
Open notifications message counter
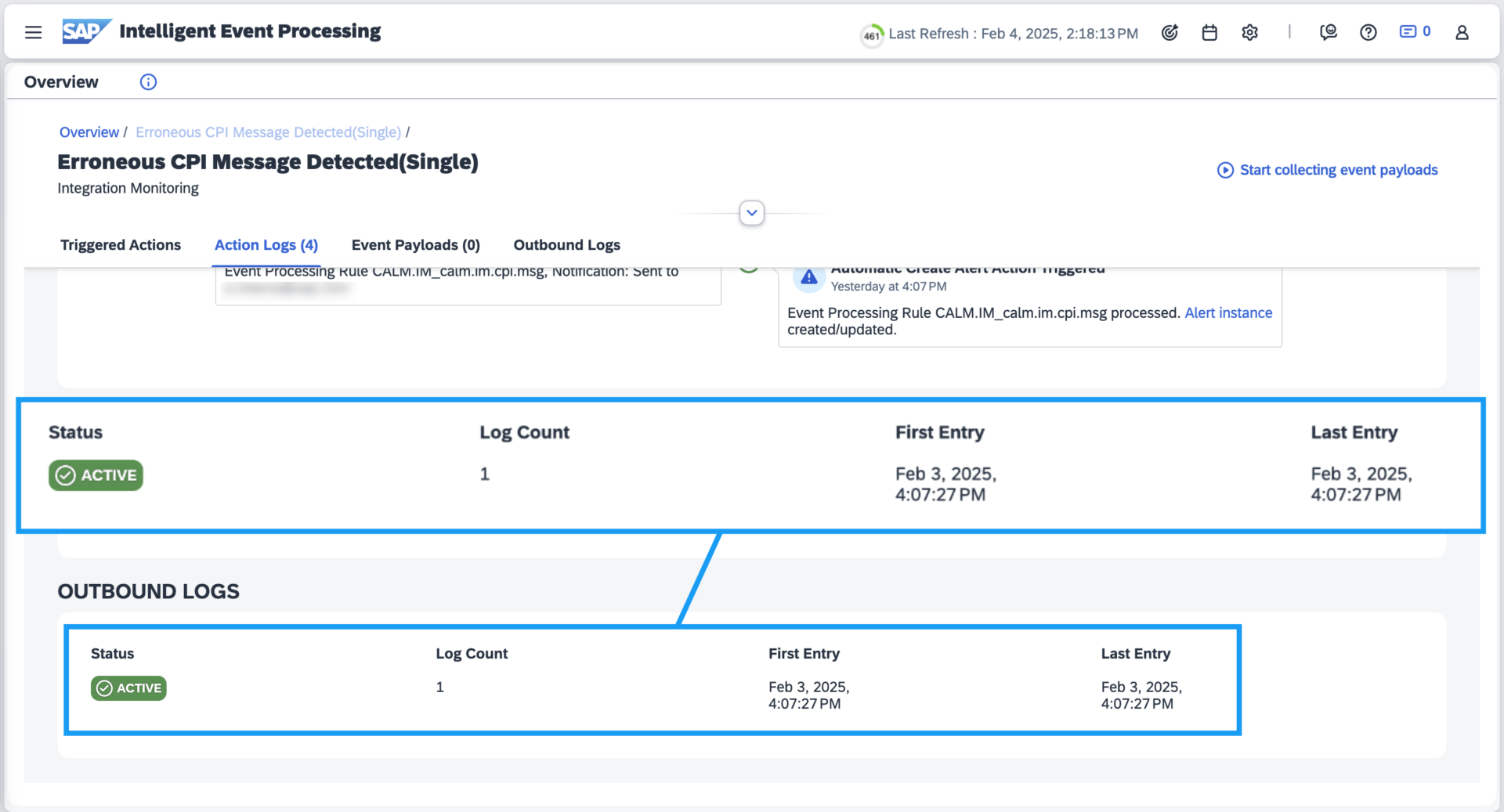click(x=1415, y=31)
